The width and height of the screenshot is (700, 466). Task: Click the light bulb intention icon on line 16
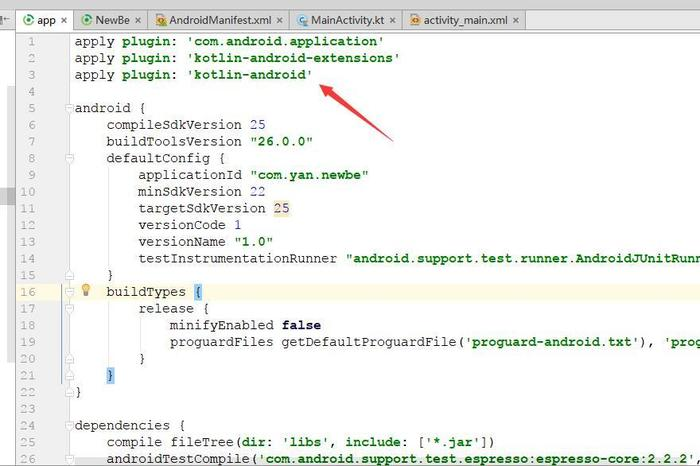pos(86,290)
